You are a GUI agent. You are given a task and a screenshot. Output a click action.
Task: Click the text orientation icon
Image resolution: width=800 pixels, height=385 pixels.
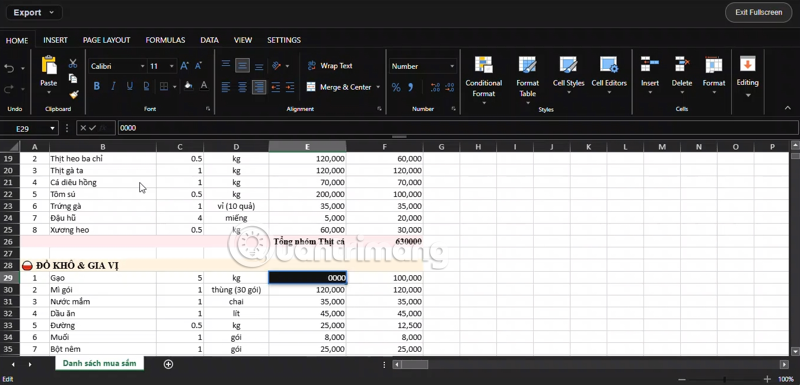point(277,66)
